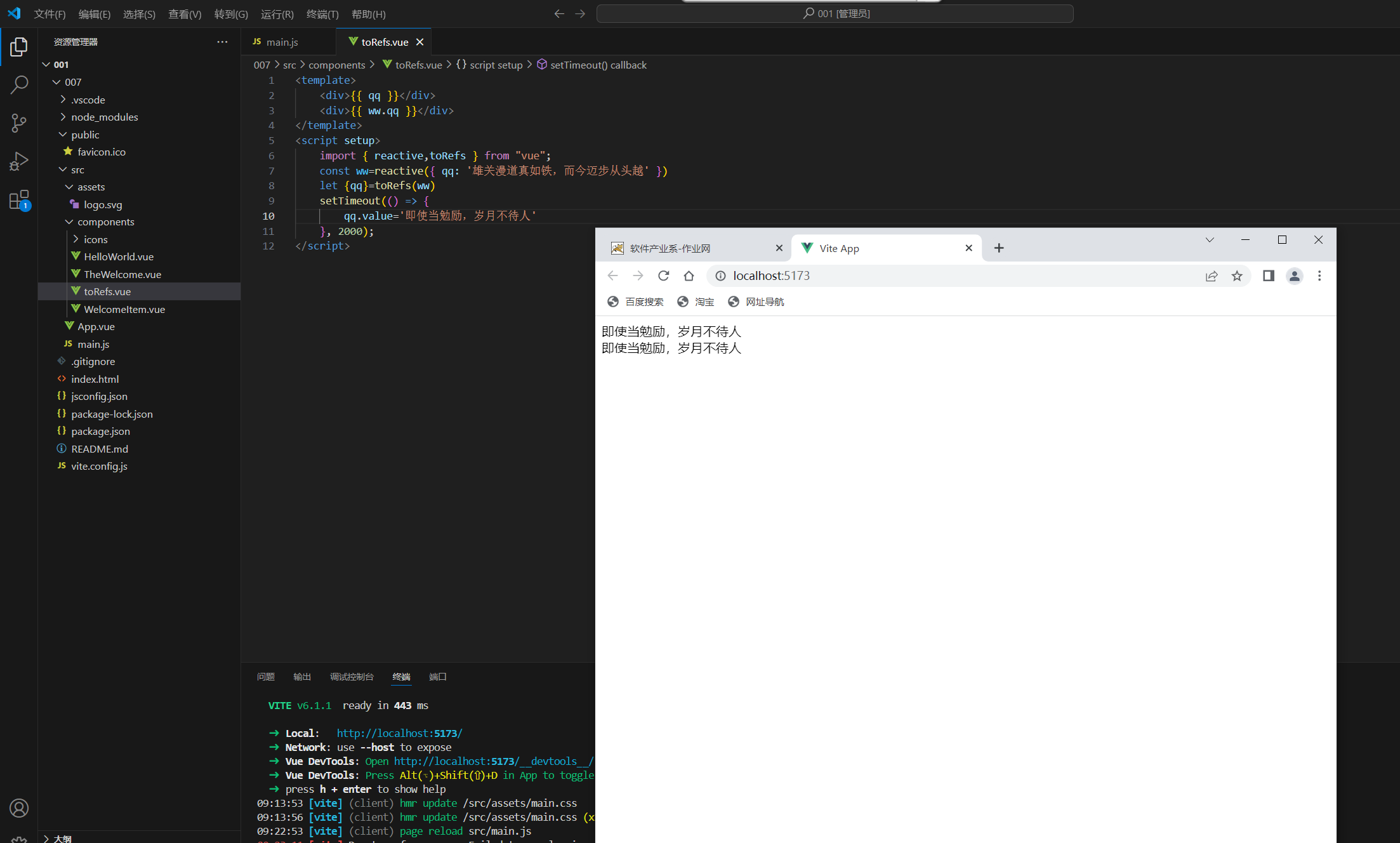Click the 001 command center search box
This screenshot has width=1400, height=843.
[x=835, y=13]
